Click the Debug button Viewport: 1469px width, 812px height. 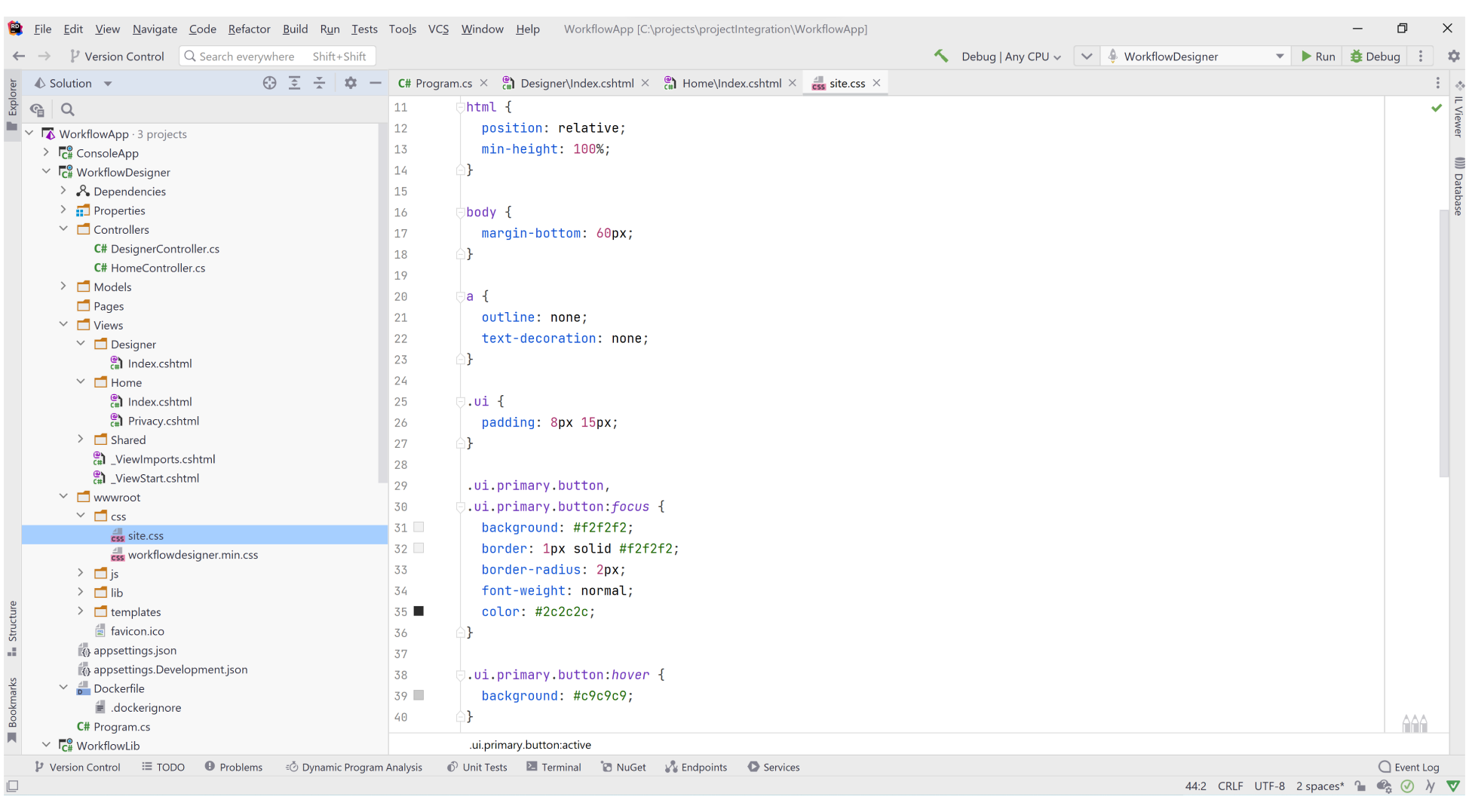coord(1375,57)
